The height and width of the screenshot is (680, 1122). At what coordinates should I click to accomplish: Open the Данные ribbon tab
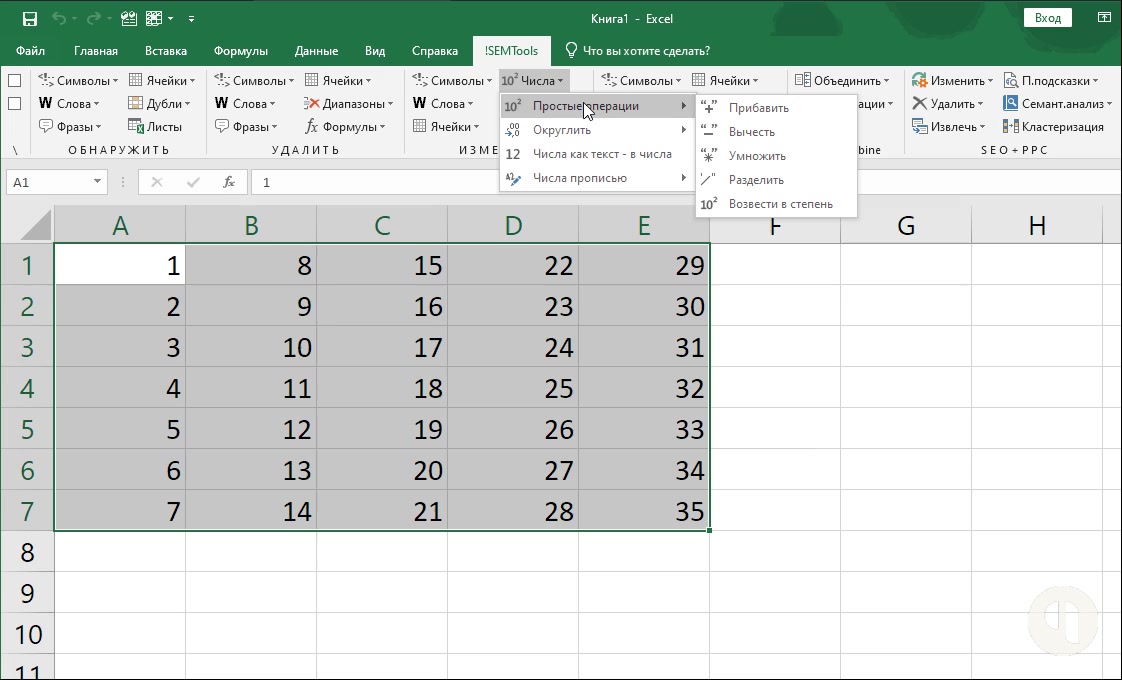coord(315,51)
